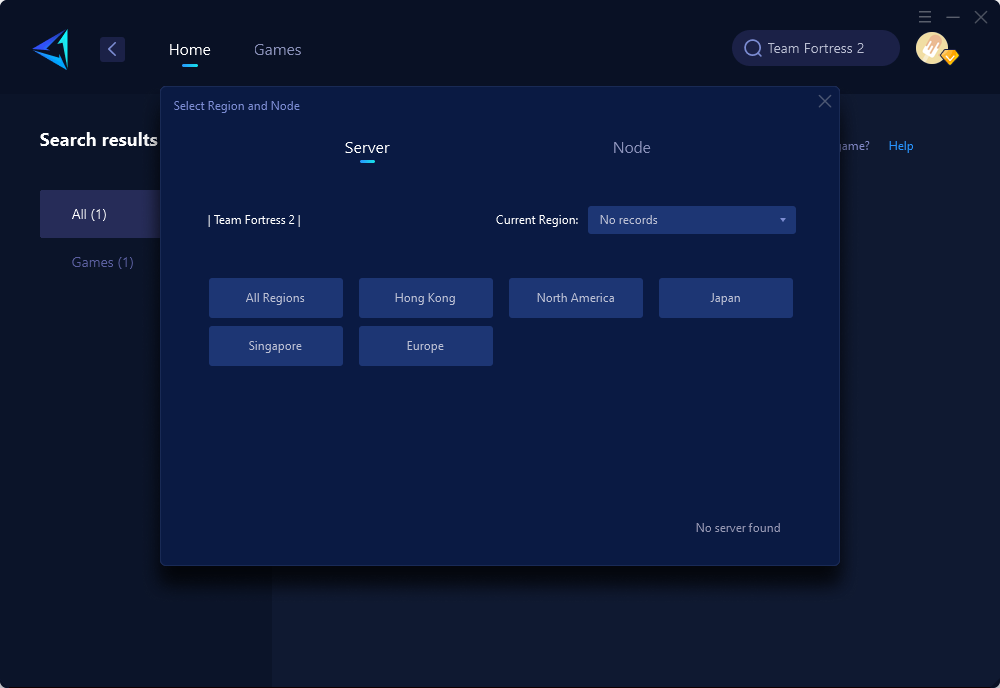Screen dimensions: 1000x688
Task: Go back using the left arrow button
Action: click(112, 49)
